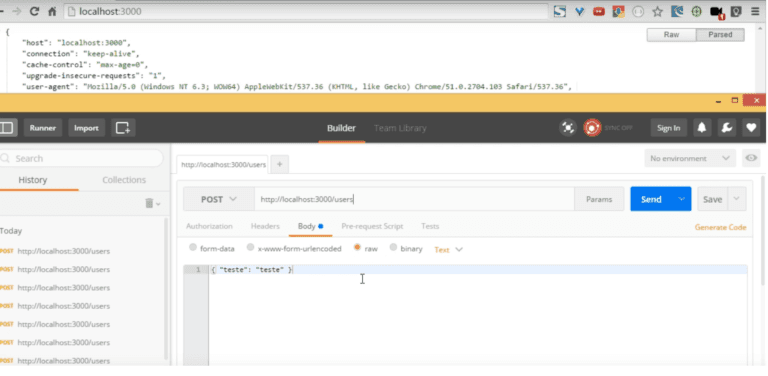Bookmark page with Chrome star icon
The image size is (768, 376).
click(657, 12)
